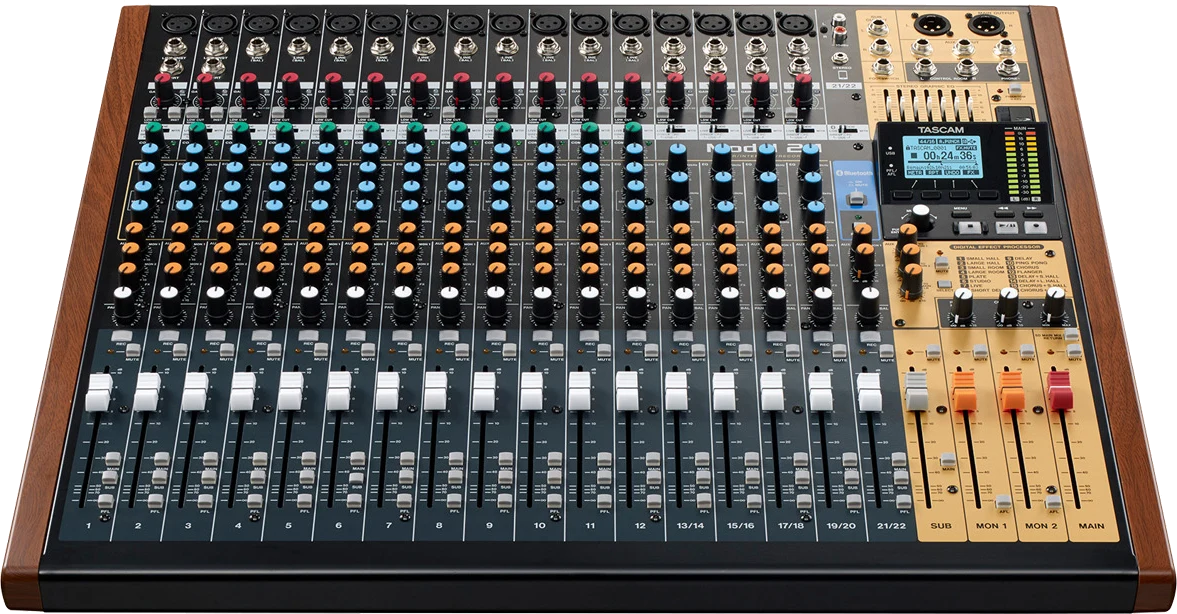Viewport: 1177px width, 614px height.
Task: Click the green COMP knob on channel 1
Action: 154,131
